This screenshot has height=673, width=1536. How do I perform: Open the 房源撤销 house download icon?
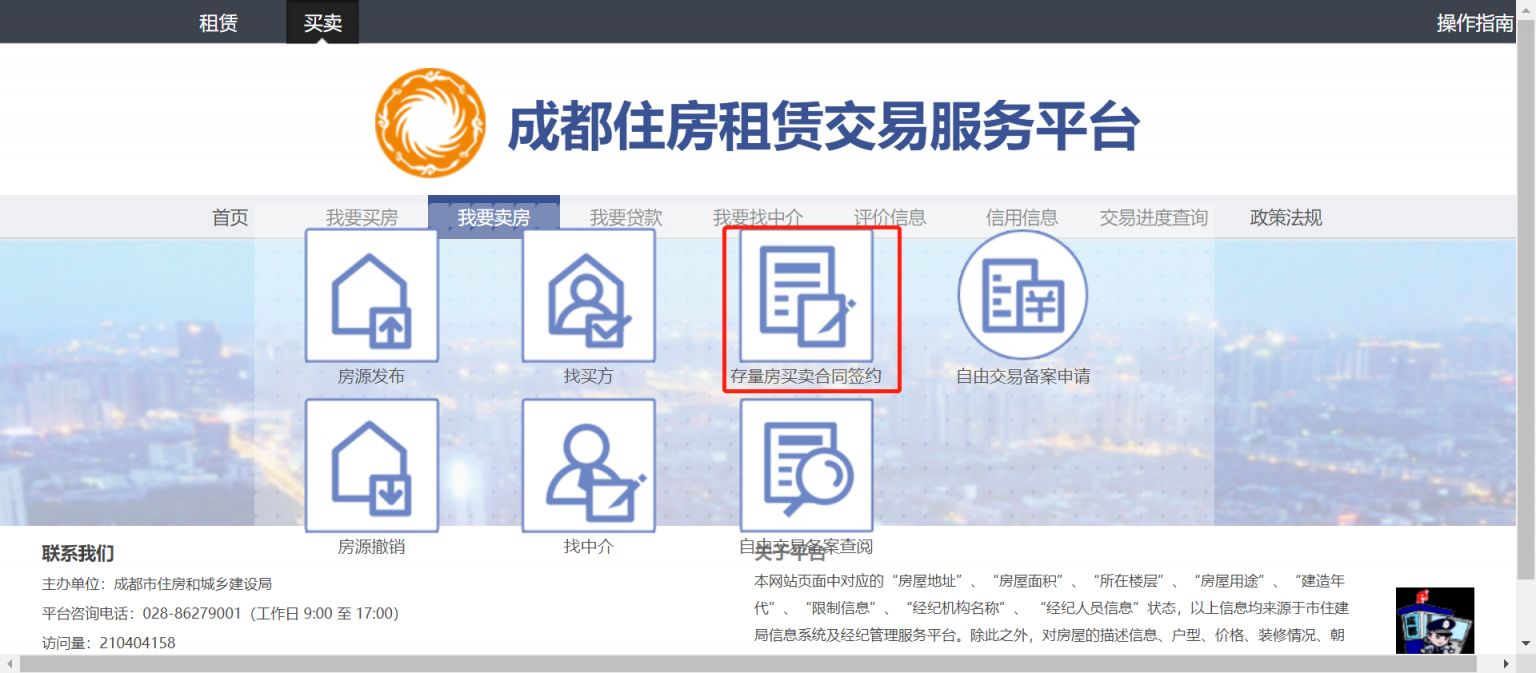(371, 466)
